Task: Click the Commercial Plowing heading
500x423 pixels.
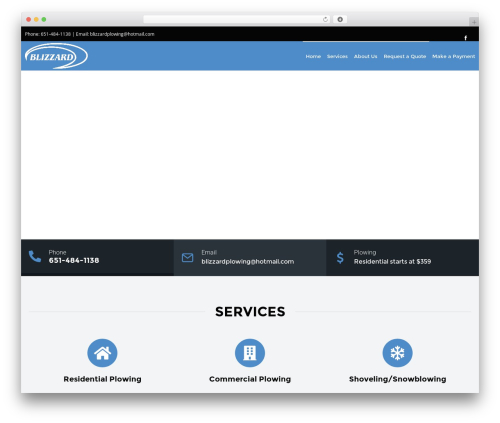Action: click(x=250, y=379)
